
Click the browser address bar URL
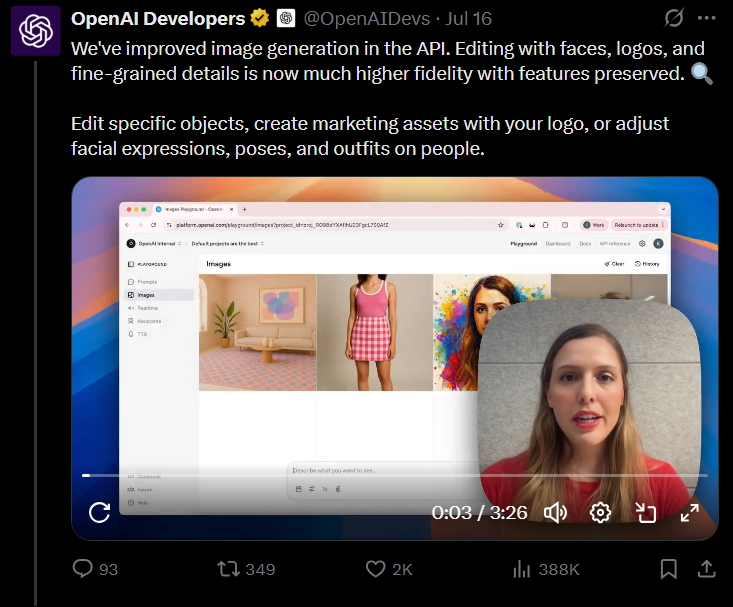point(282,225)
